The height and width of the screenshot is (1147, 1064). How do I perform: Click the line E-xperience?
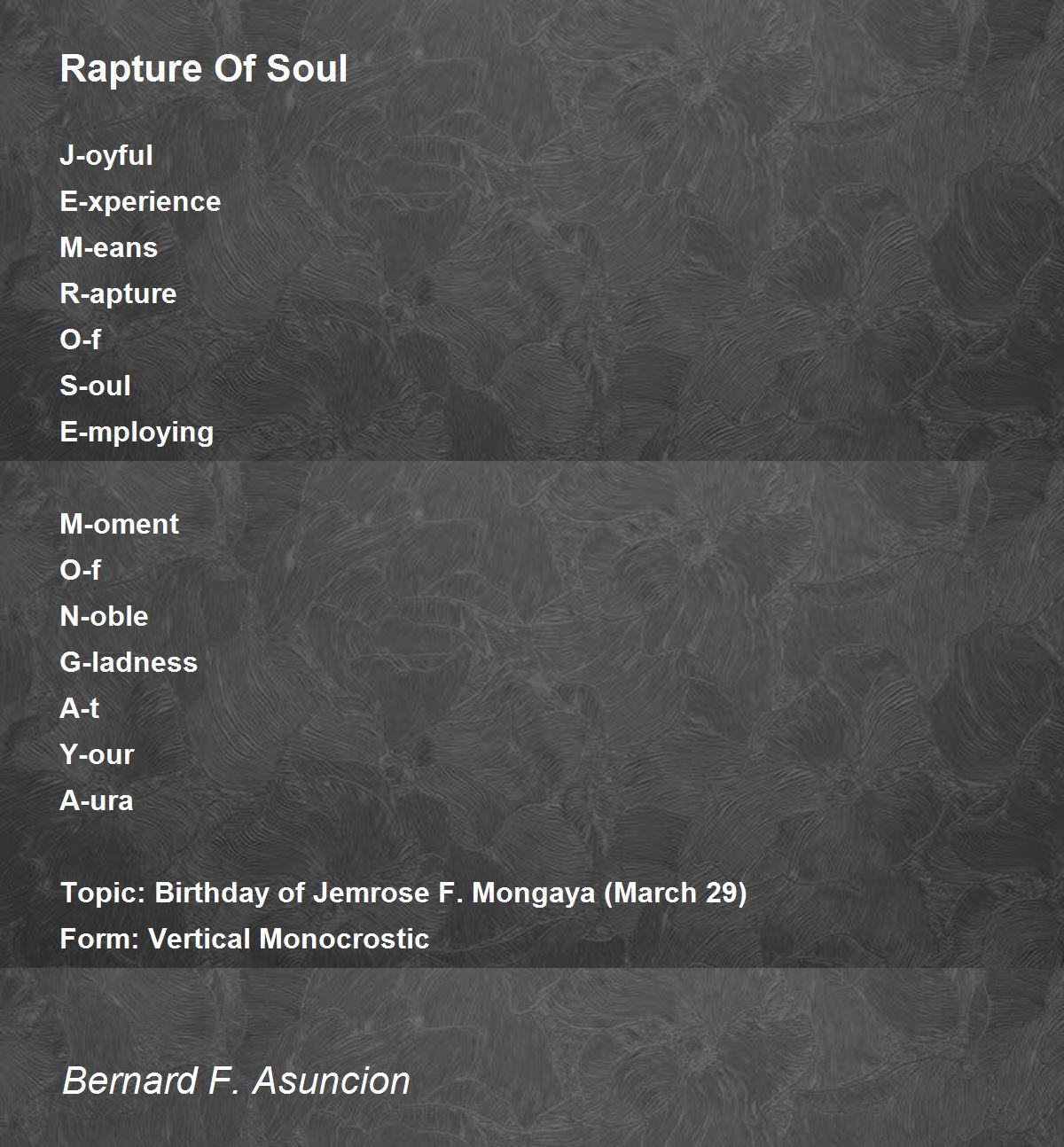(140, 202)
